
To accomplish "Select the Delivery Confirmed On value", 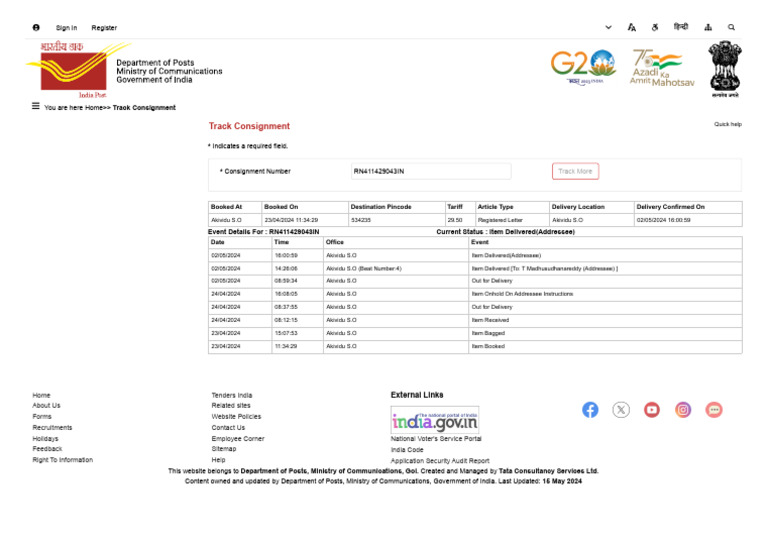I will (663, 220).
